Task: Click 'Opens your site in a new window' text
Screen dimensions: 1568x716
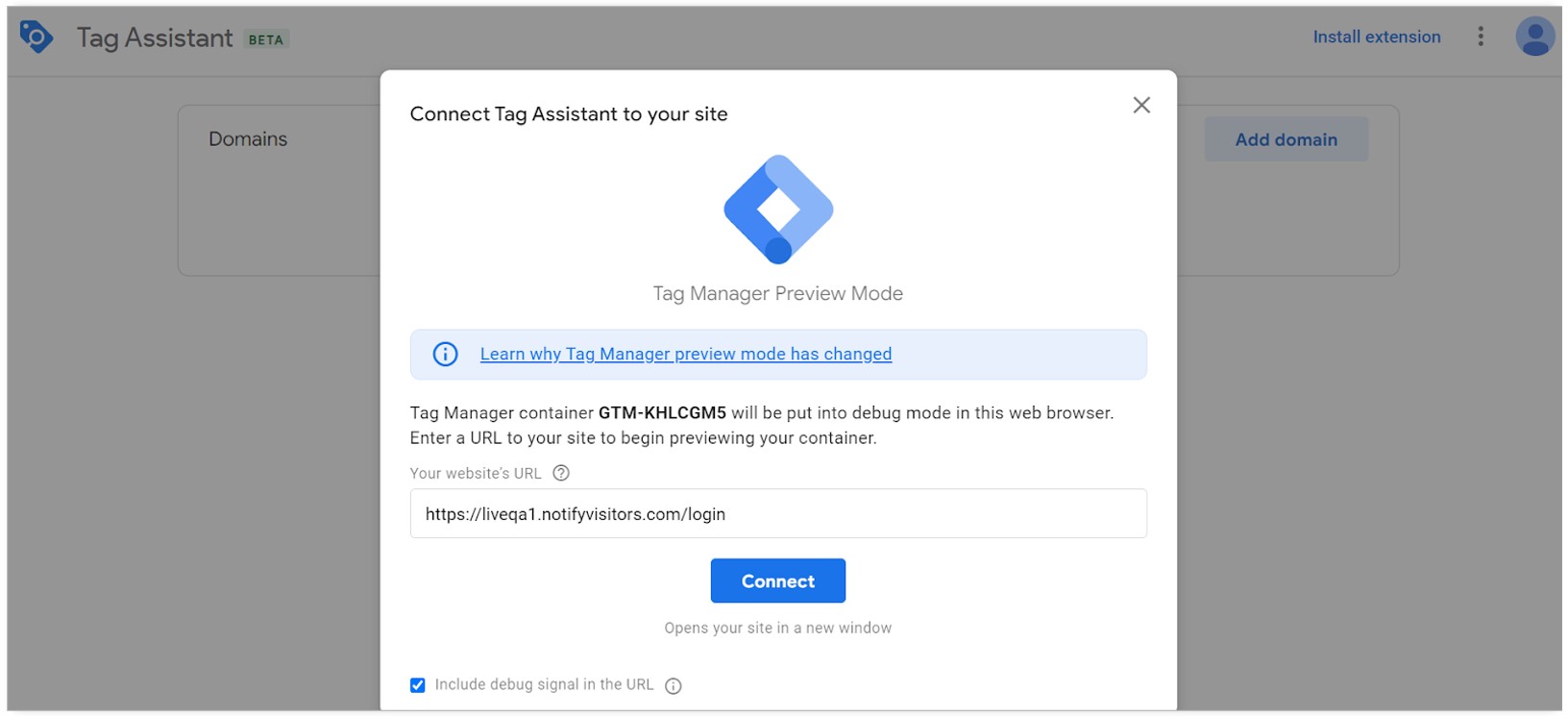Action: [x=778, y=628]
